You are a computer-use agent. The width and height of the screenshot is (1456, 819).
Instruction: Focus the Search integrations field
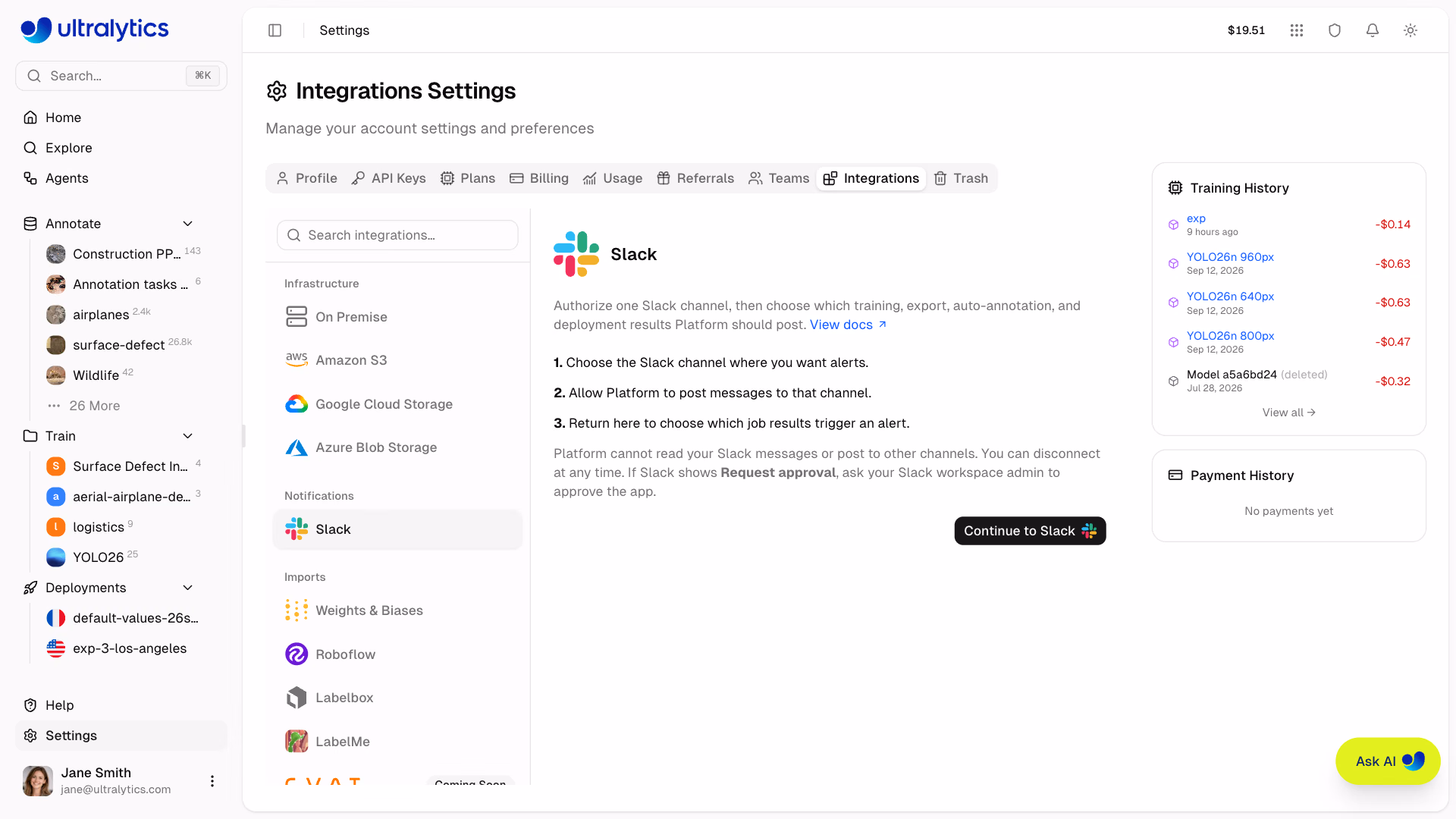click(x=397, y=235)
